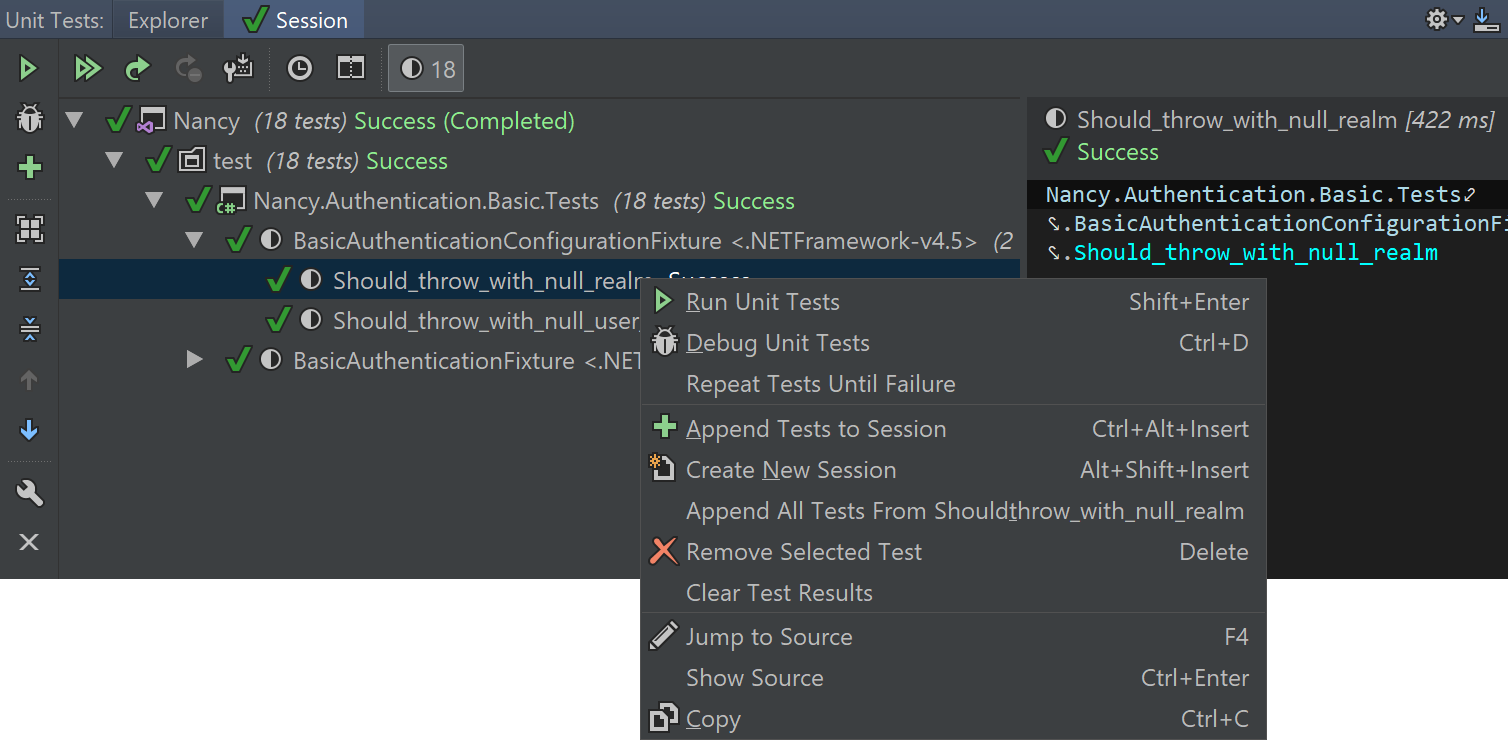
Task: Click Remove Selected Test entry
Action: [x=953, y=552]
